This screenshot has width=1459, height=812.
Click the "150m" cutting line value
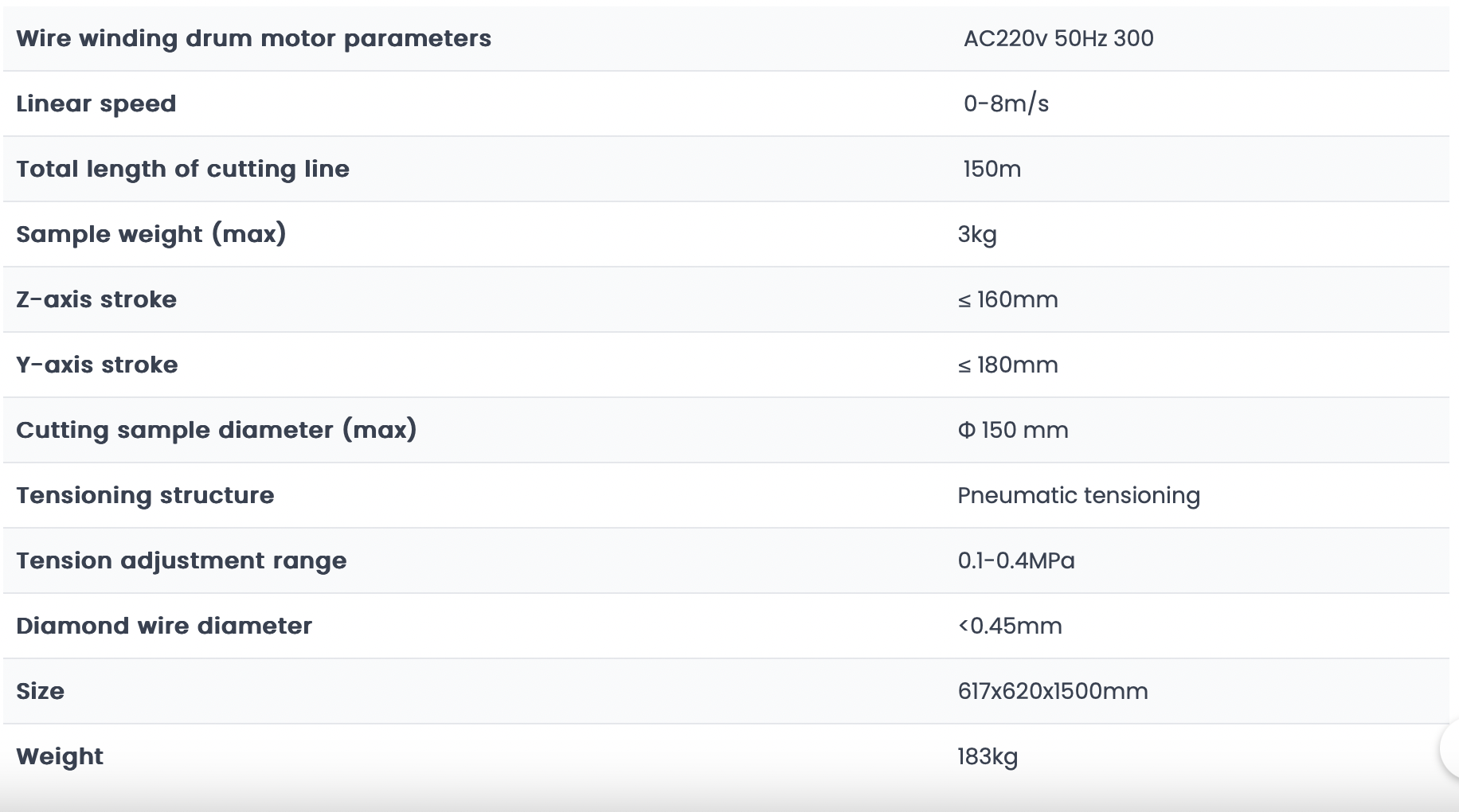coord(992,169)
